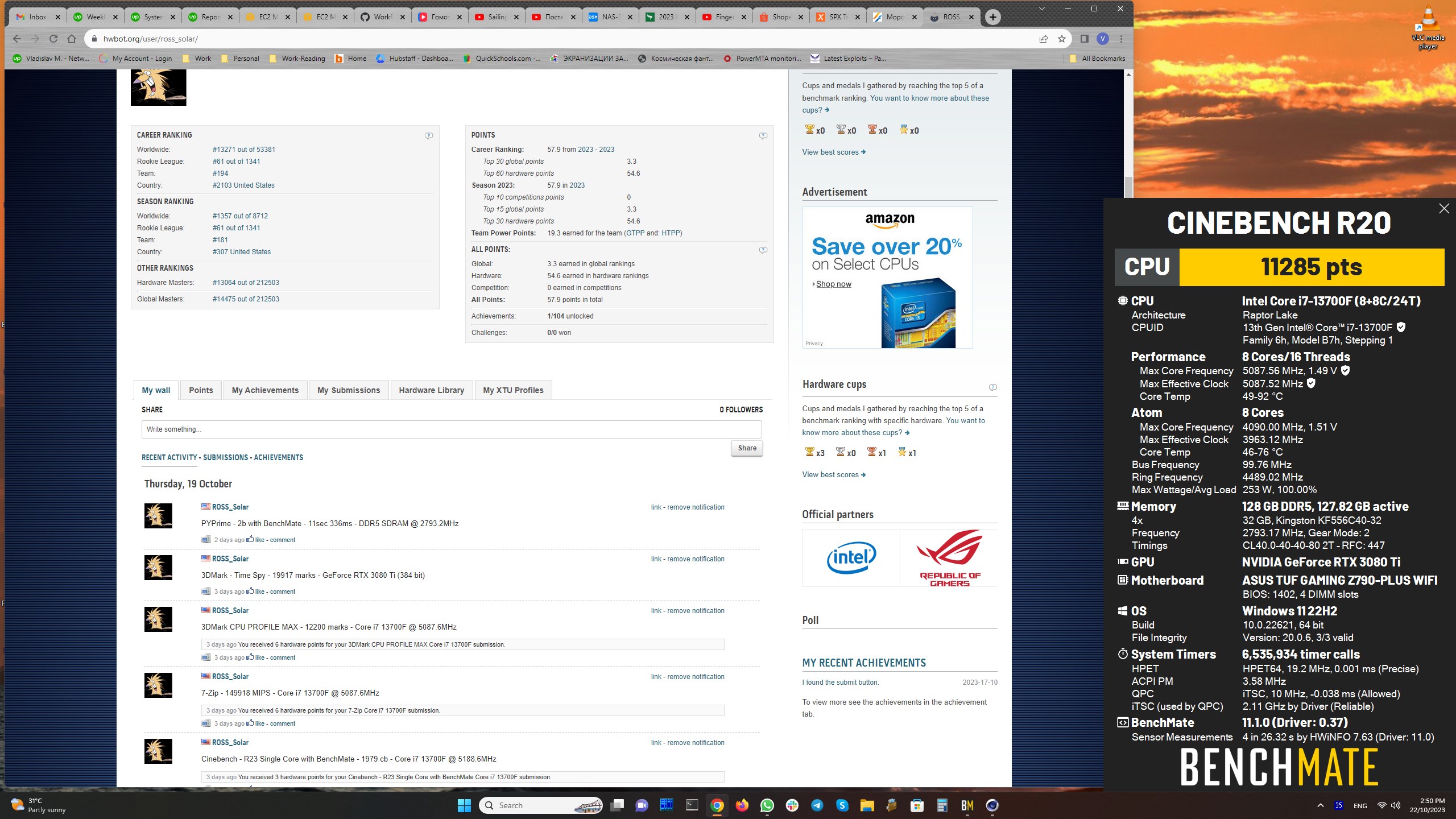Reload the hwbot page

[x=53, y=39]
